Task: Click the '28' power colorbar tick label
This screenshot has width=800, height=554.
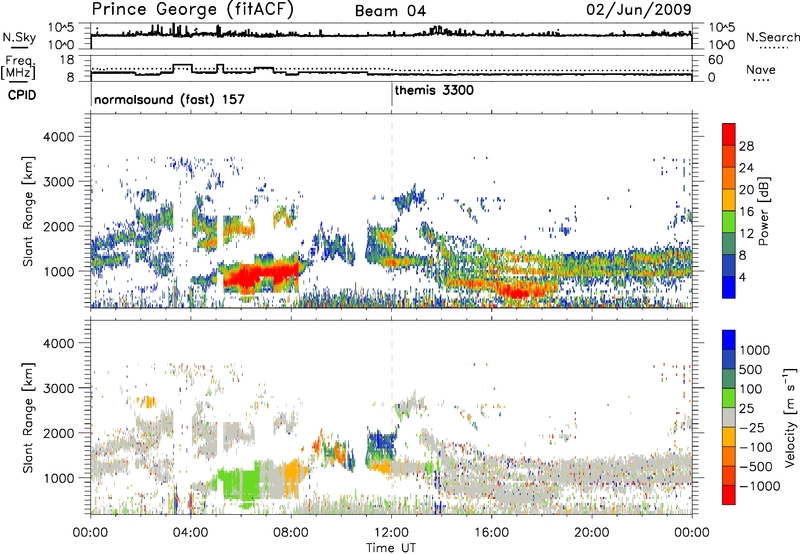Action: click(x=746, y=146)
